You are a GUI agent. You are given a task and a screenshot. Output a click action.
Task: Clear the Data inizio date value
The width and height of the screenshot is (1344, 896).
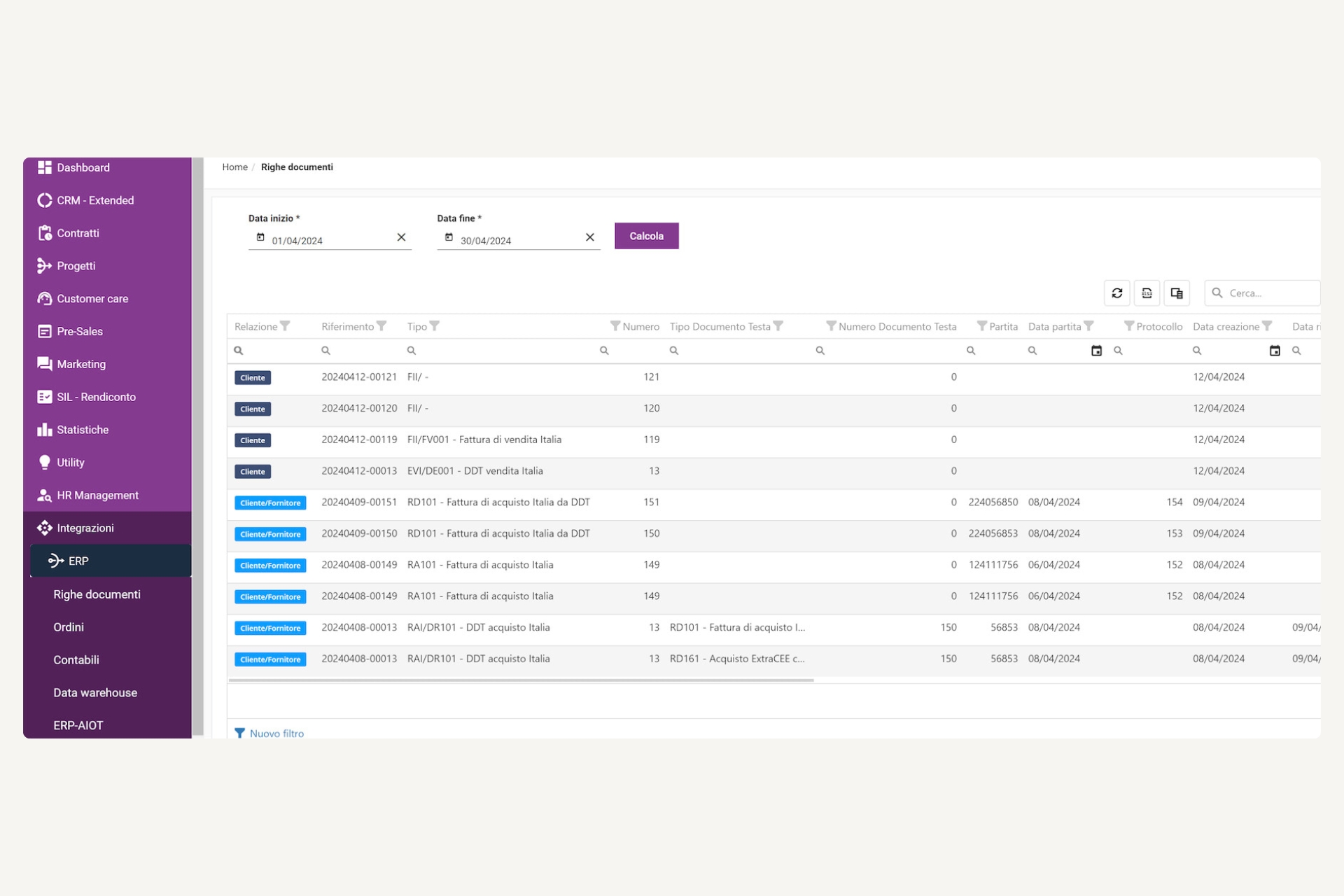401,237
